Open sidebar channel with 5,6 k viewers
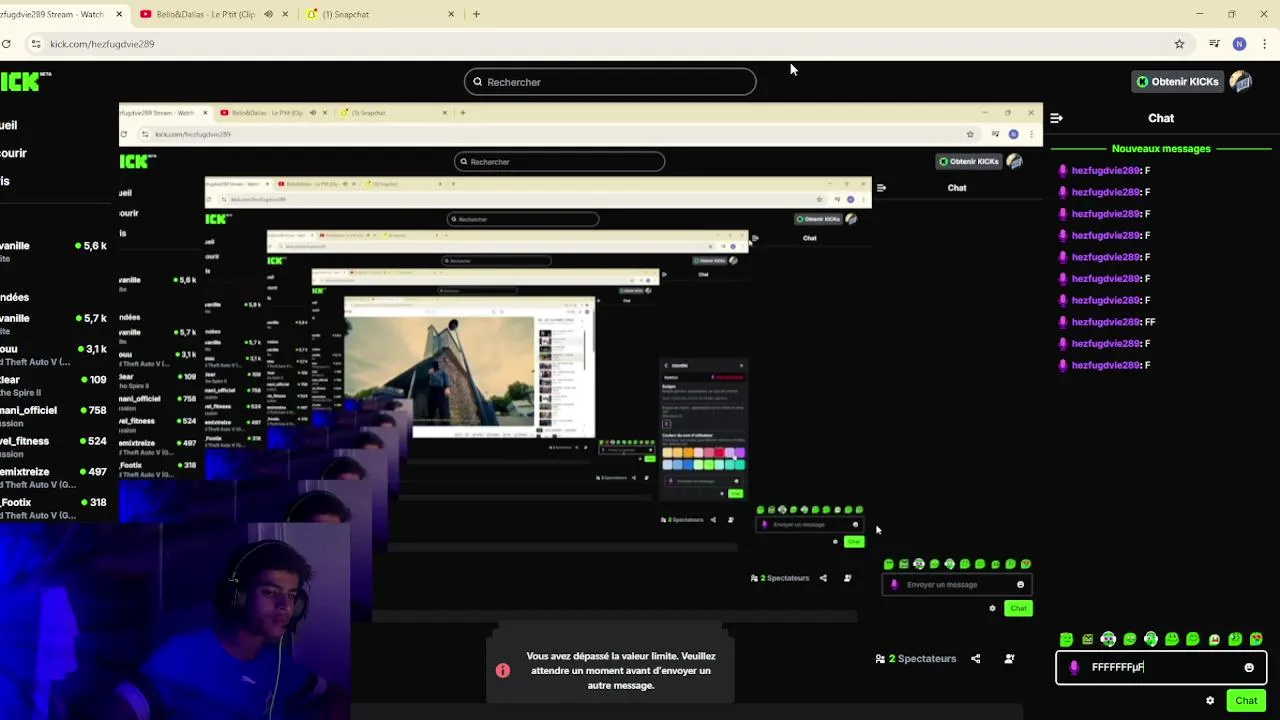1280x720 pixels. 53,252
